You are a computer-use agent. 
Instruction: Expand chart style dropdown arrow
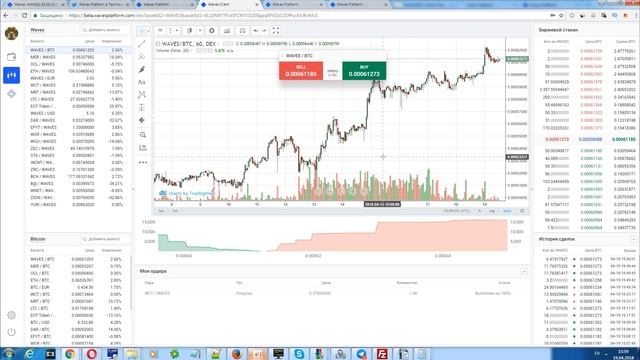pyautogui.click(x=200, y=31)
